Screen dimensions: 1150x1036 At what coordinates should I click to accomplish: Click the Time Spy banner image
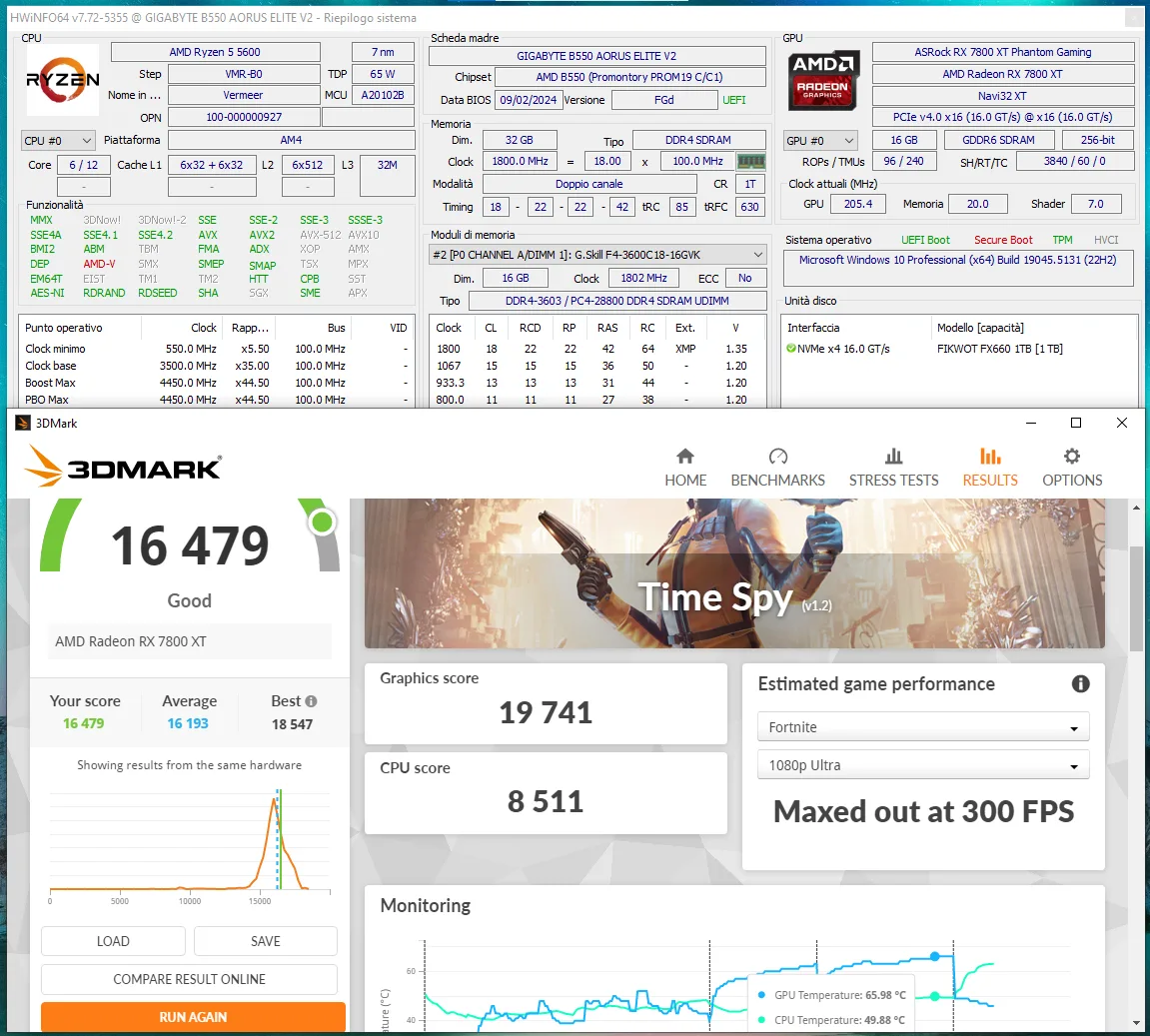pyautogui.click(x=734, y=573)
